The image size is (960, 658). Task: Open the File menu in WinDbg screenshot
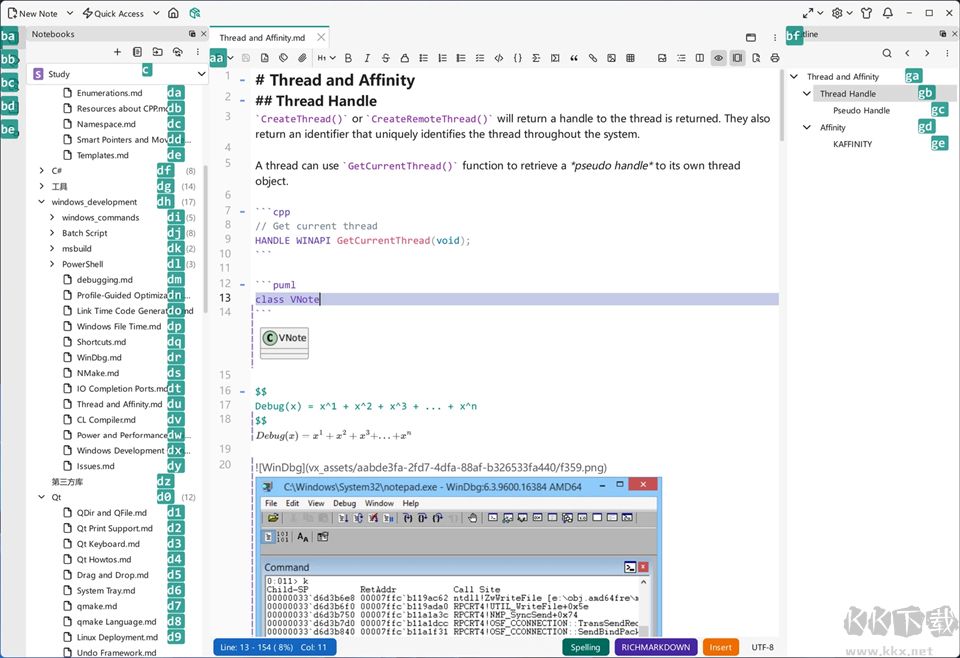(271, 503)
